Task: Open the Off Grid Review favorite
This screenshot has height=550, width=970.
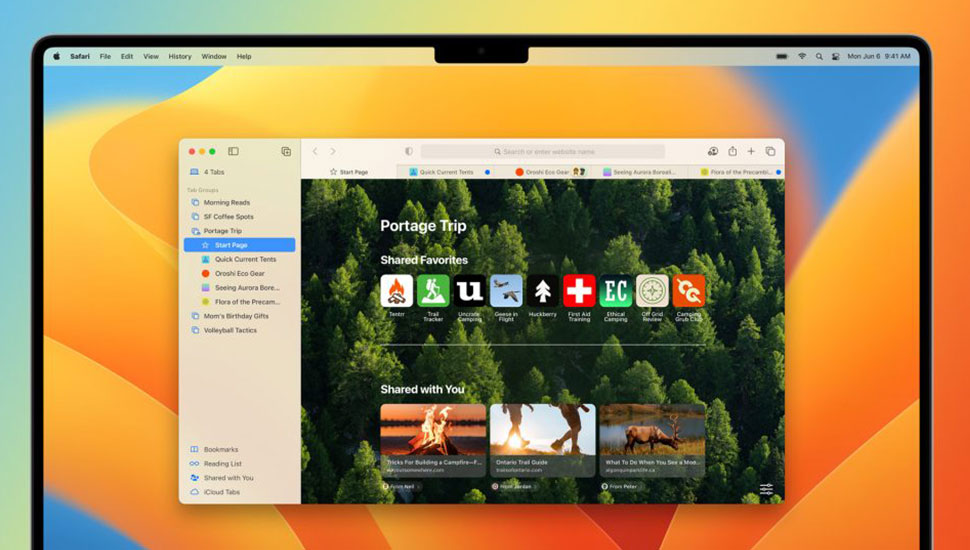Action: 652,291
